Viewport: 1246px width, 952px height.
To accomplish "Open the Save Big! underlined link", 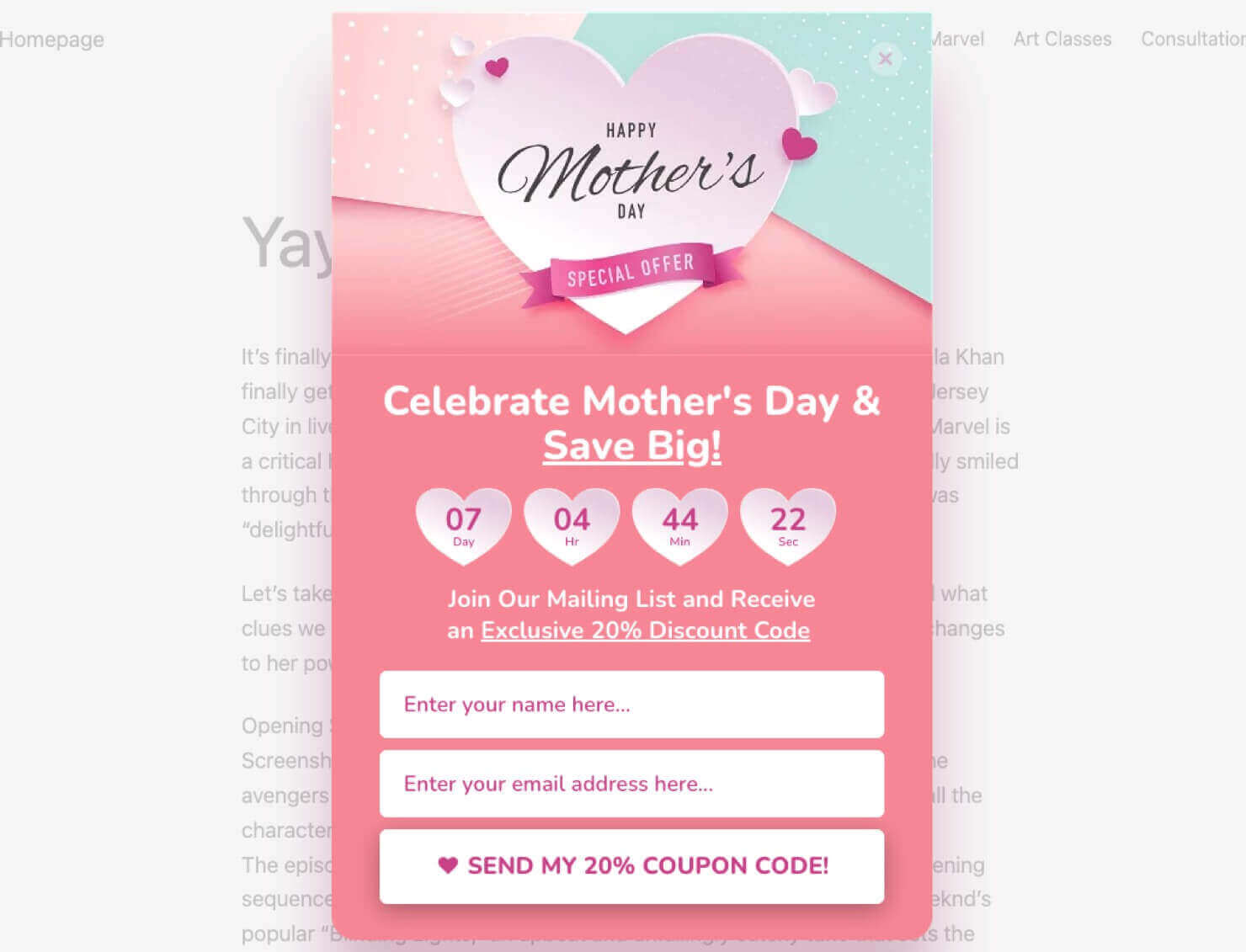I will pyautogui.click(x=631, y=445).
